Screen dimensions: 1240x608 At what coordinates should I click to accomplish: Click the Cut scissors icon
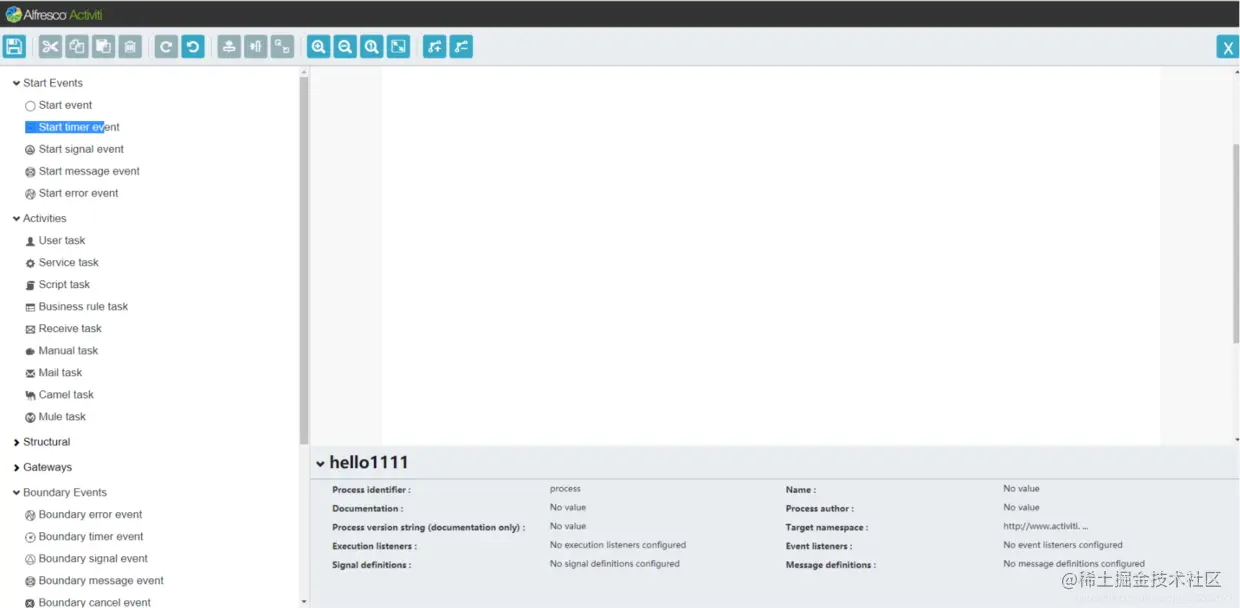pos(50,46)
